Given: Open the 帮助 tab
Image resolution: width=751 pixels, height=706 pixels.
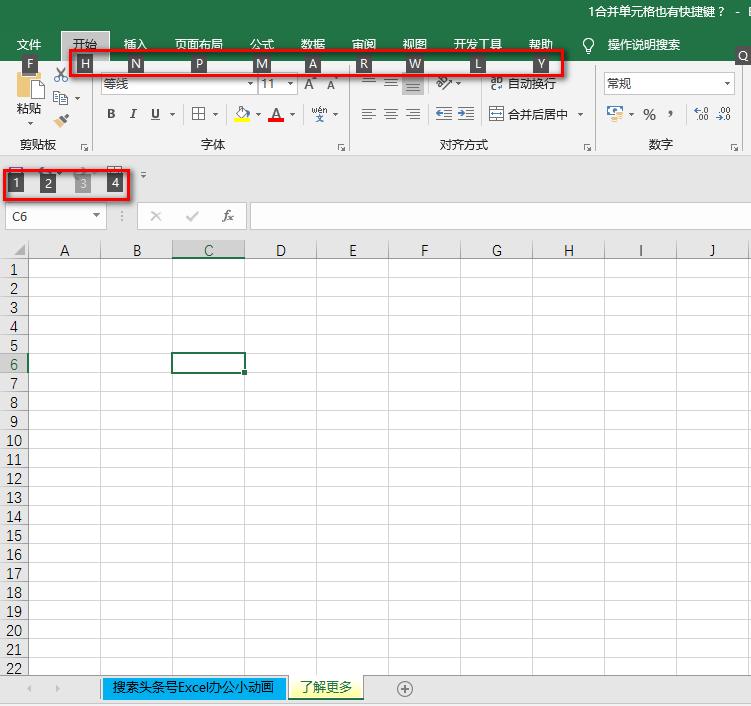Looking at the screenshot, I should pos(541,45).
